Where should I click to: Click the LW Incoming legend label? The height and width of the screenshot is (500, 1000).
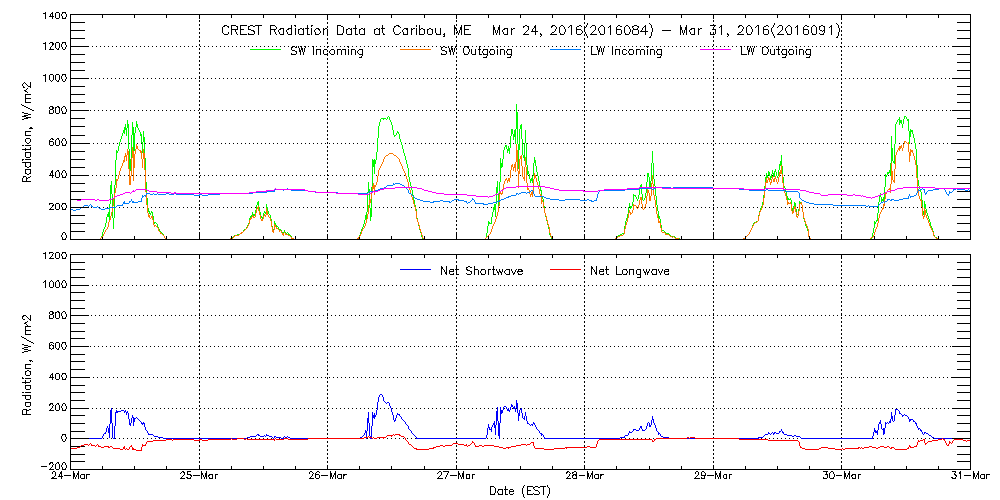coord(625,52)
